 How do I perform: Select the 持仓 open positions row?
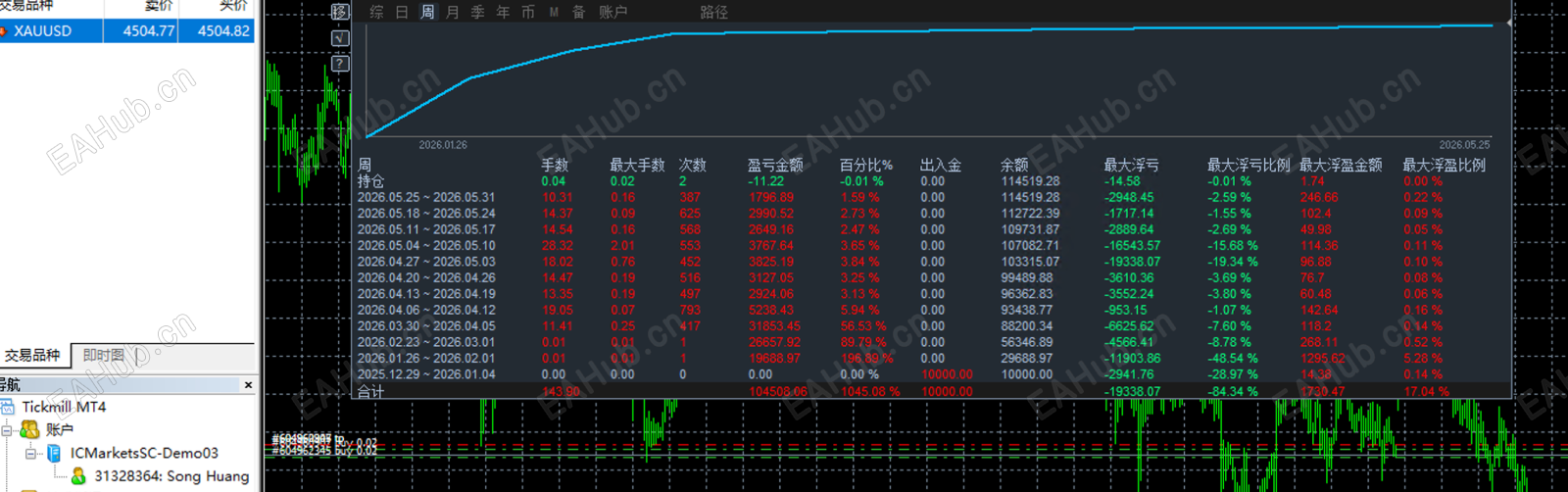point(931,181)
